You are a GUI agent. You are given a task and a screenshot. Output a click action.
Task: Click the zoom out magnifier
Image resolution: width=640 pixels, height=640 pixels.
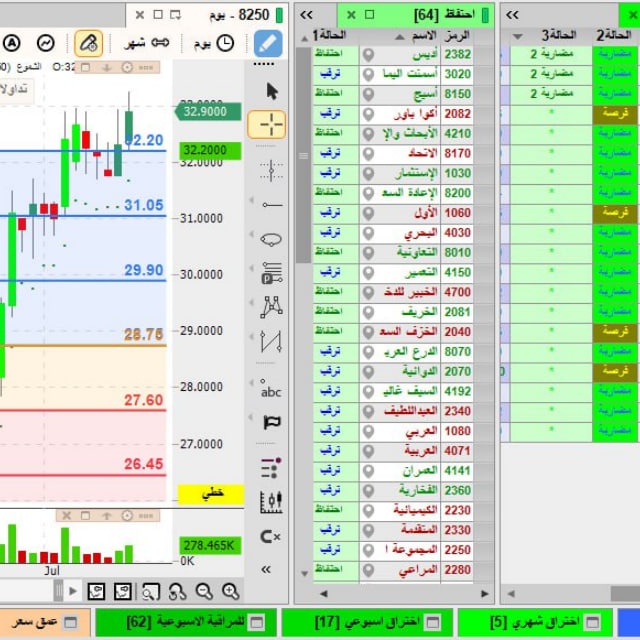pyautogui.click(x=204, y=591)
